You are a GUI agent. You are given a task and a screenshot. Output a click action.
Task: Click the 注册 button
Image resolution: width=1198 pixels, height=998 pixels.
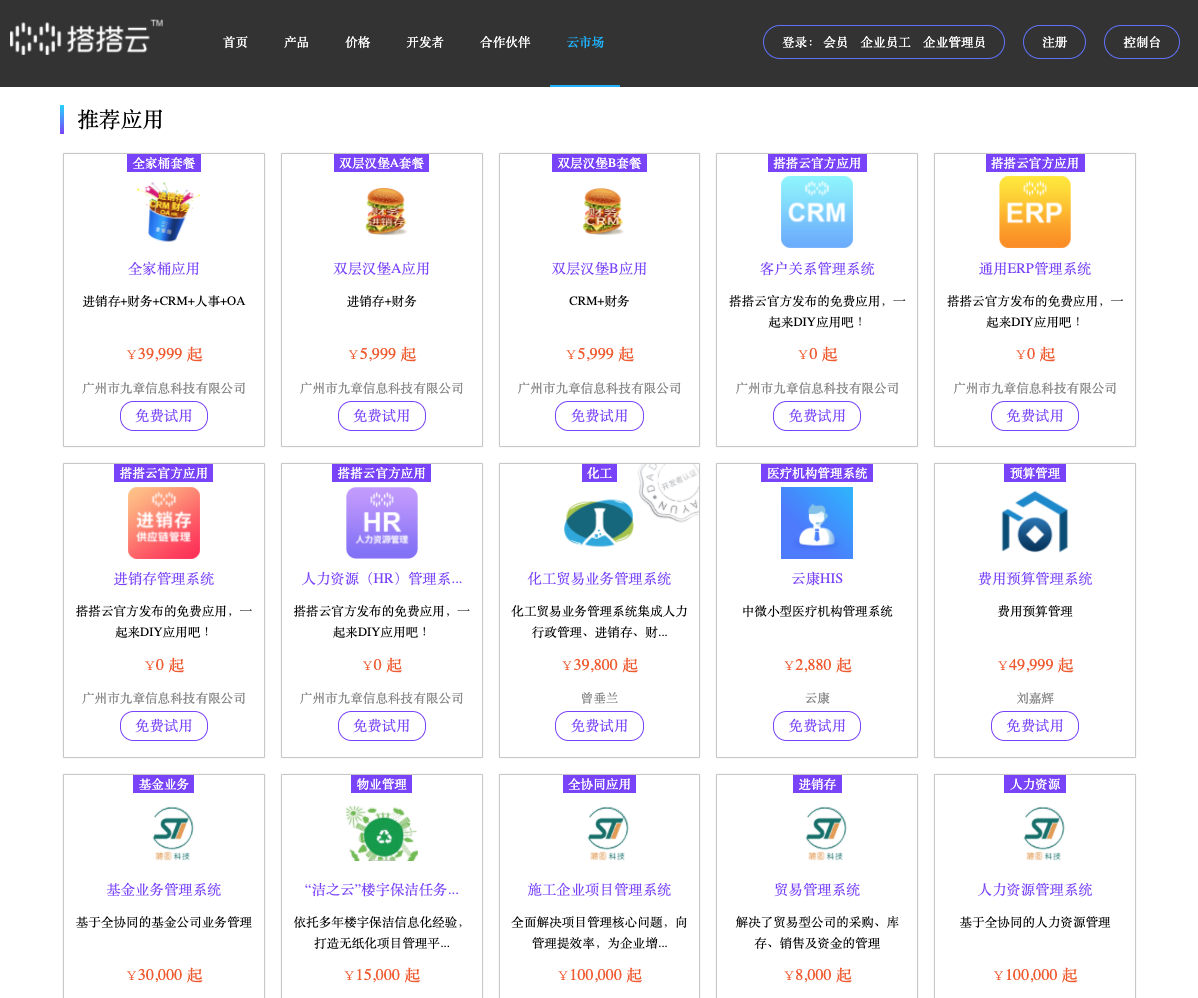(1054, 42)
